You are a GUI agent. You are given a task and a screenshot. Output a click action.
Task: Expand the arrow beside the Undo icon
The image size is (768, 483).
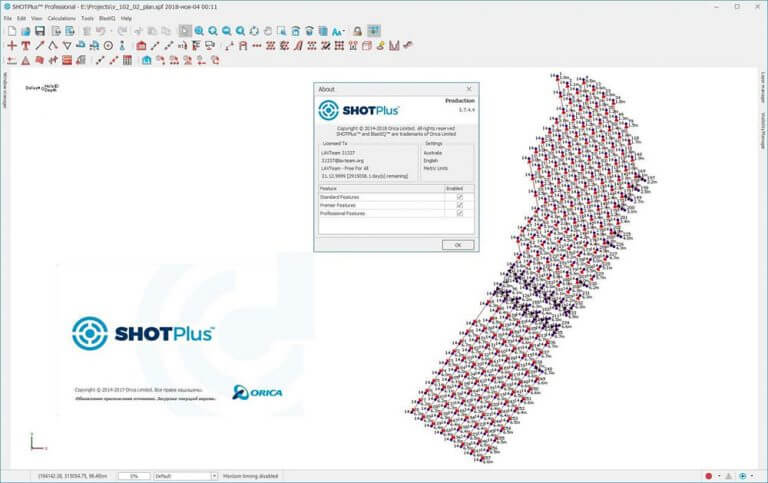pyautogui.click(x=111, y=31)
